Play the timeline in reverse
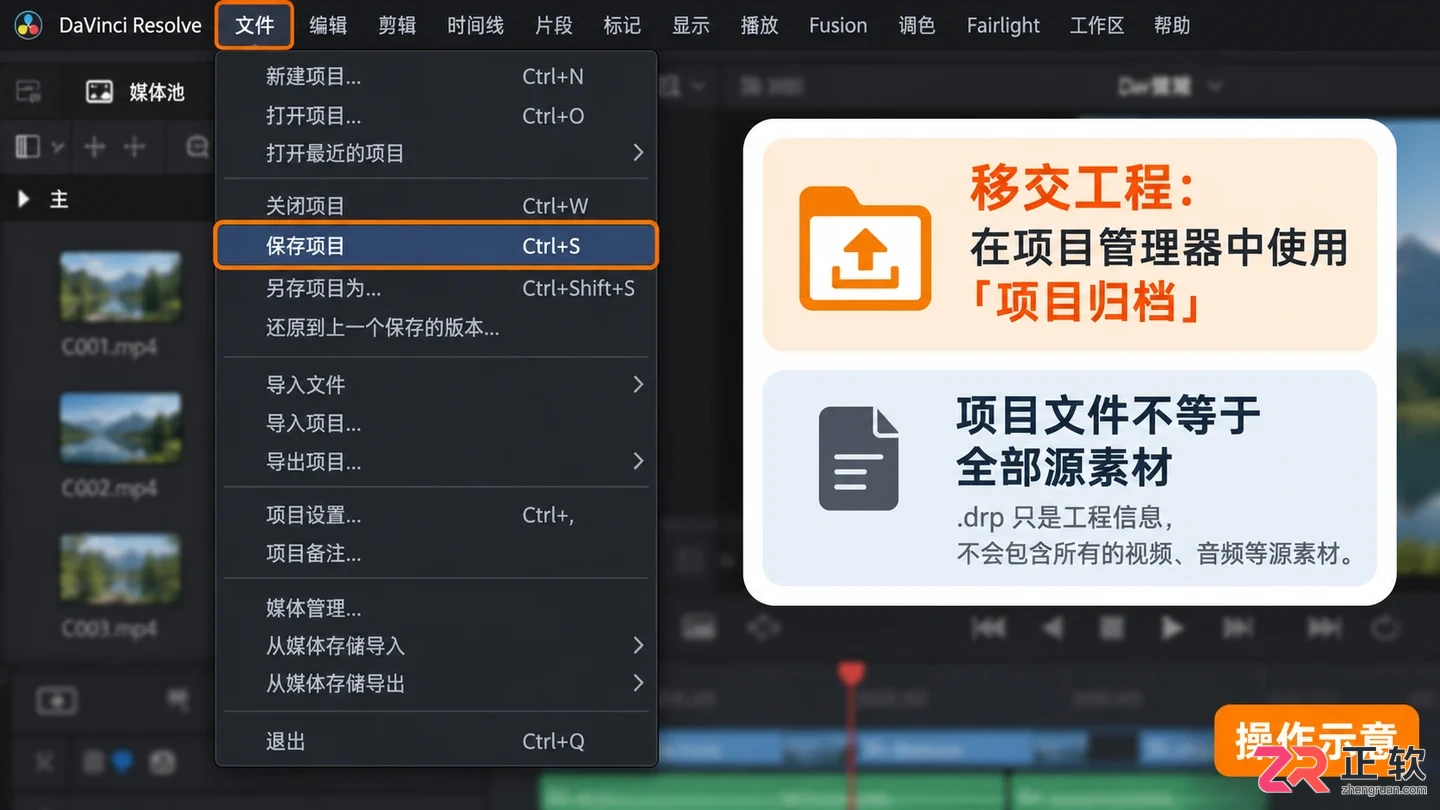The height and width of the screenshot is (810, 1440). pos(1052,628)
